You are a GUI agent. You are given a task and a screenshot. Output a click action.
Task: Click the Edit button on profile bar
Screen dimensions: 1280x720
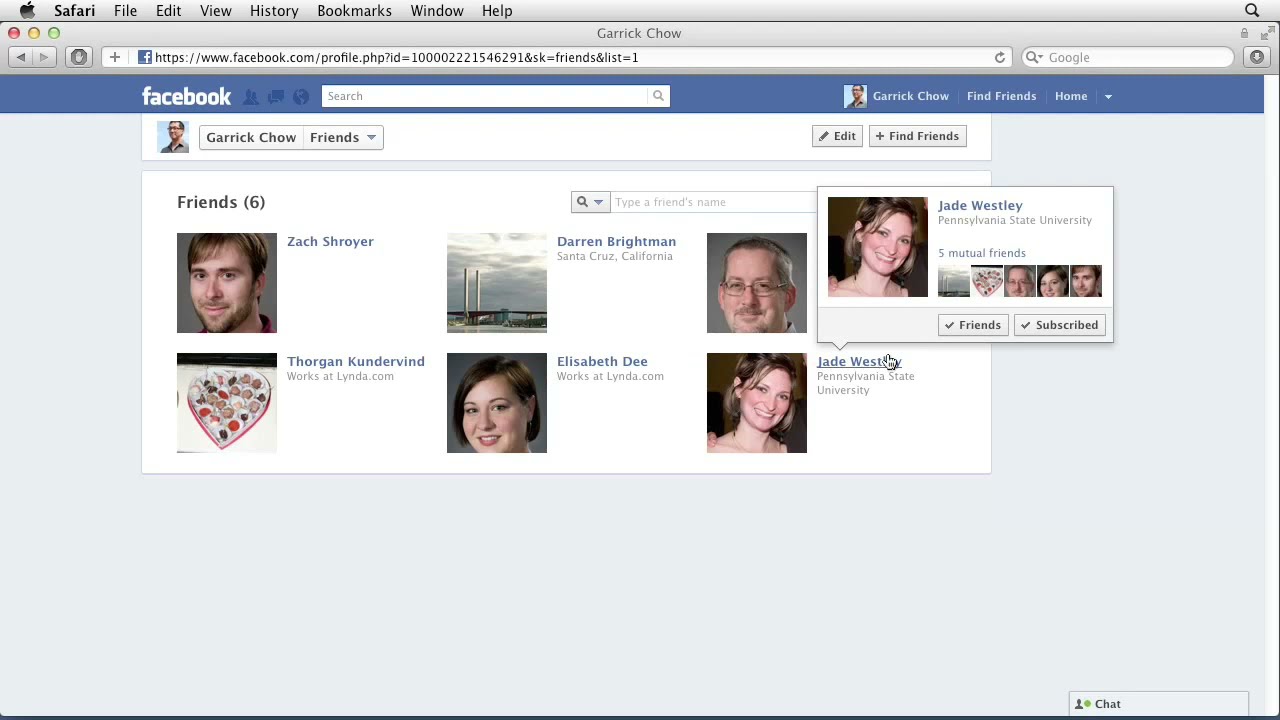837,136
